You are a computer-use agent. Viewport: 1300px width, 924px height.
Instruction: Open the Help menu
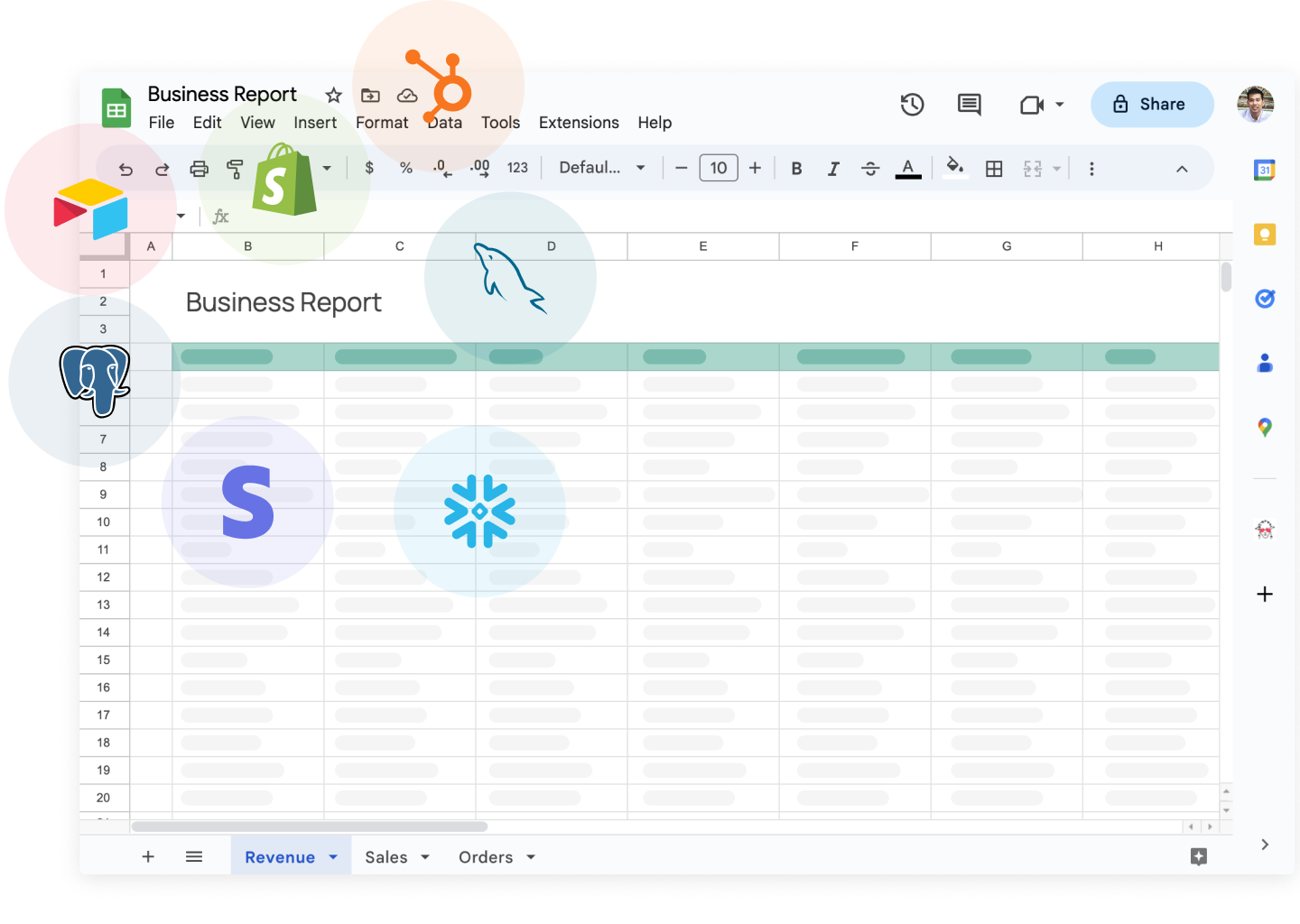[x=655, y=123]
